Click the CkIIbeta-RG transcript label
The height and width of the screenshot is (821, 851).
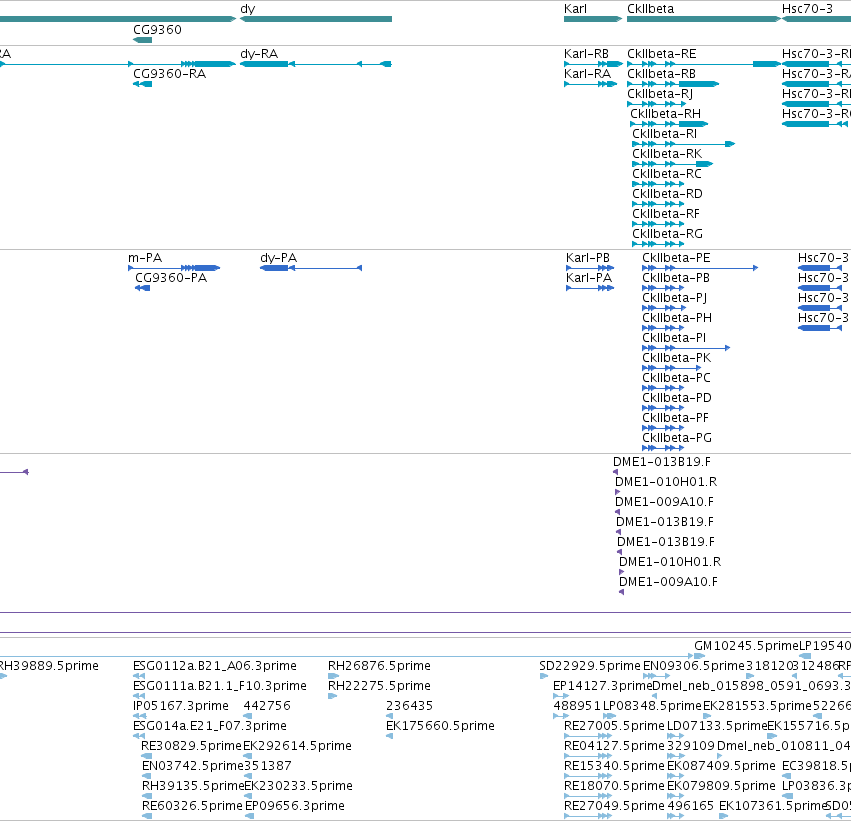(x=667, y=234)
